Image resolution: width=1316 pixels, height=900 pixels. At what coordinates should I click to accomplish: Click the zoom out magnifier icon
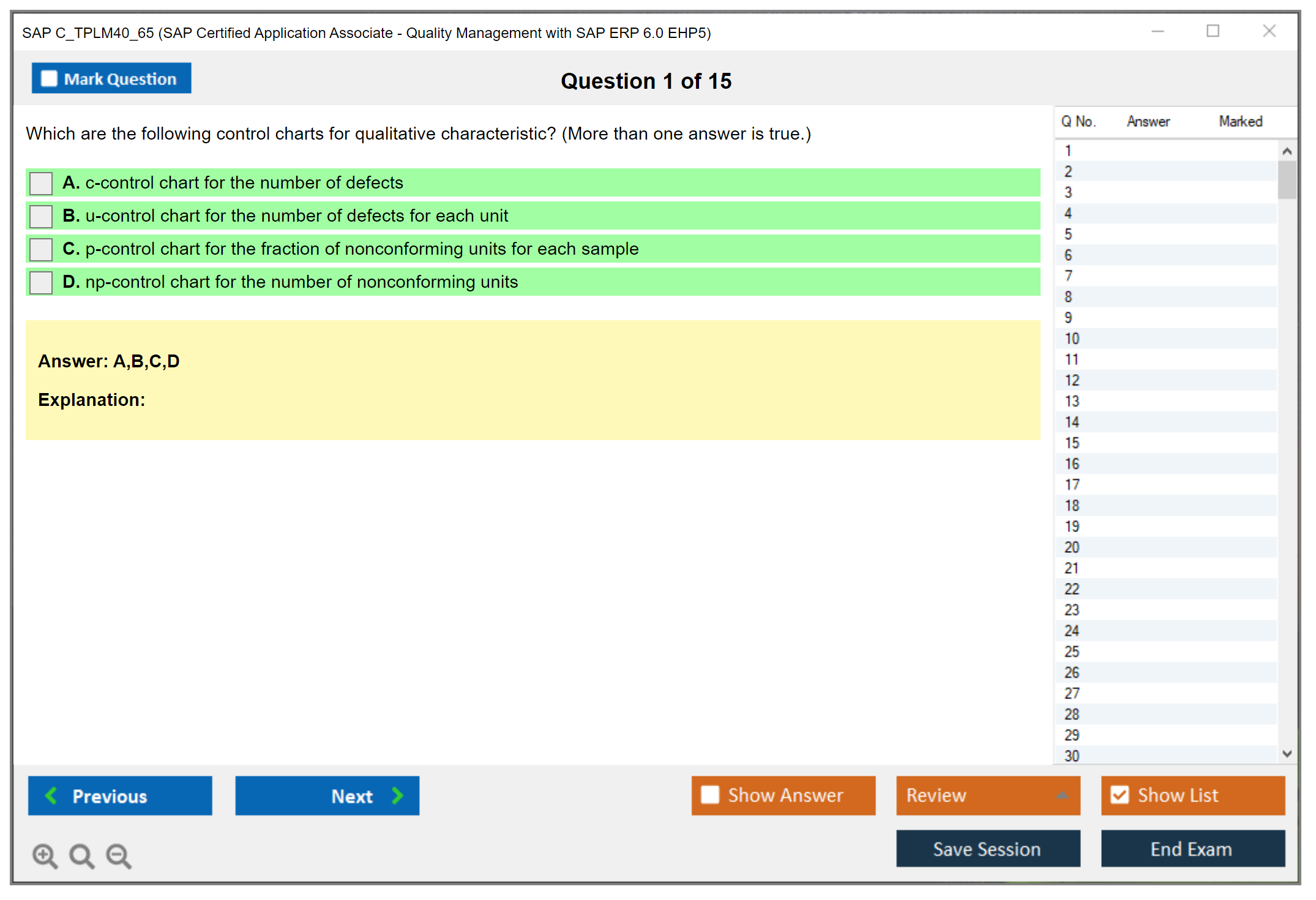tap(119, 855)
